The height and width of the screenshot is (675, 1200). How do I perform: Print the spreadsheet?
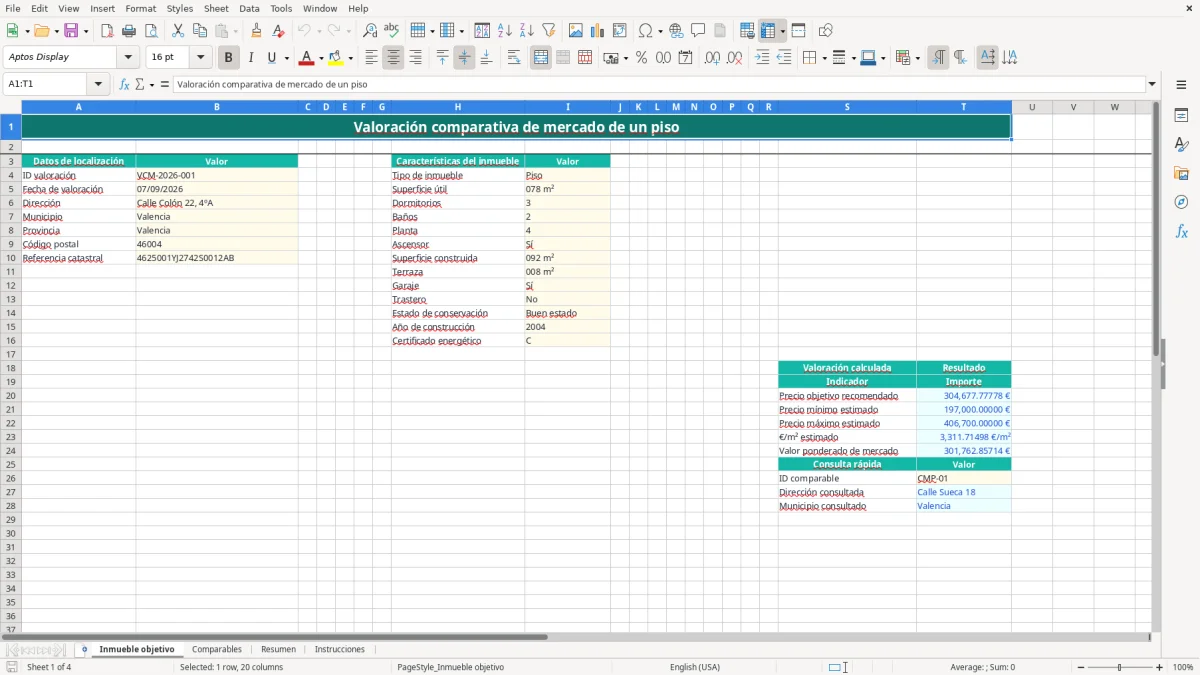(129, 31)
